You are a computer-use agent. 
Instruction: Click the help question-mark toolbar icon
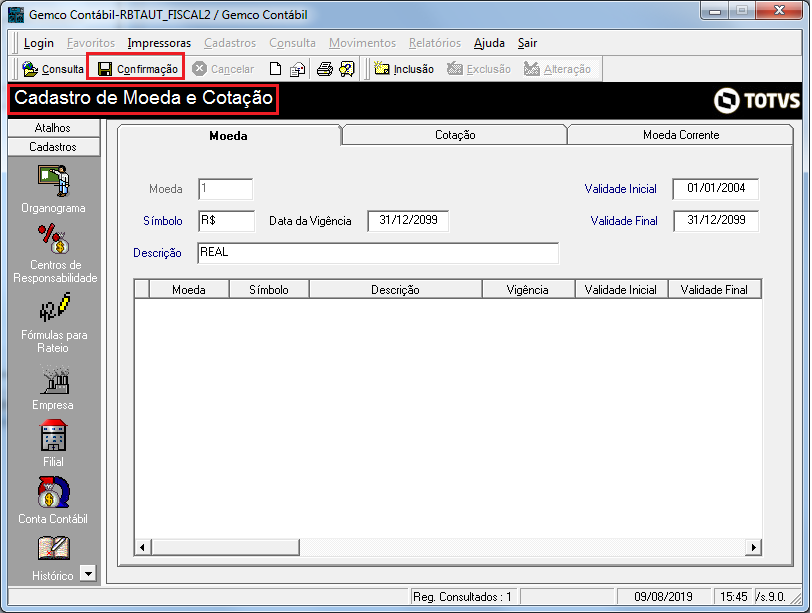point(347,69)
